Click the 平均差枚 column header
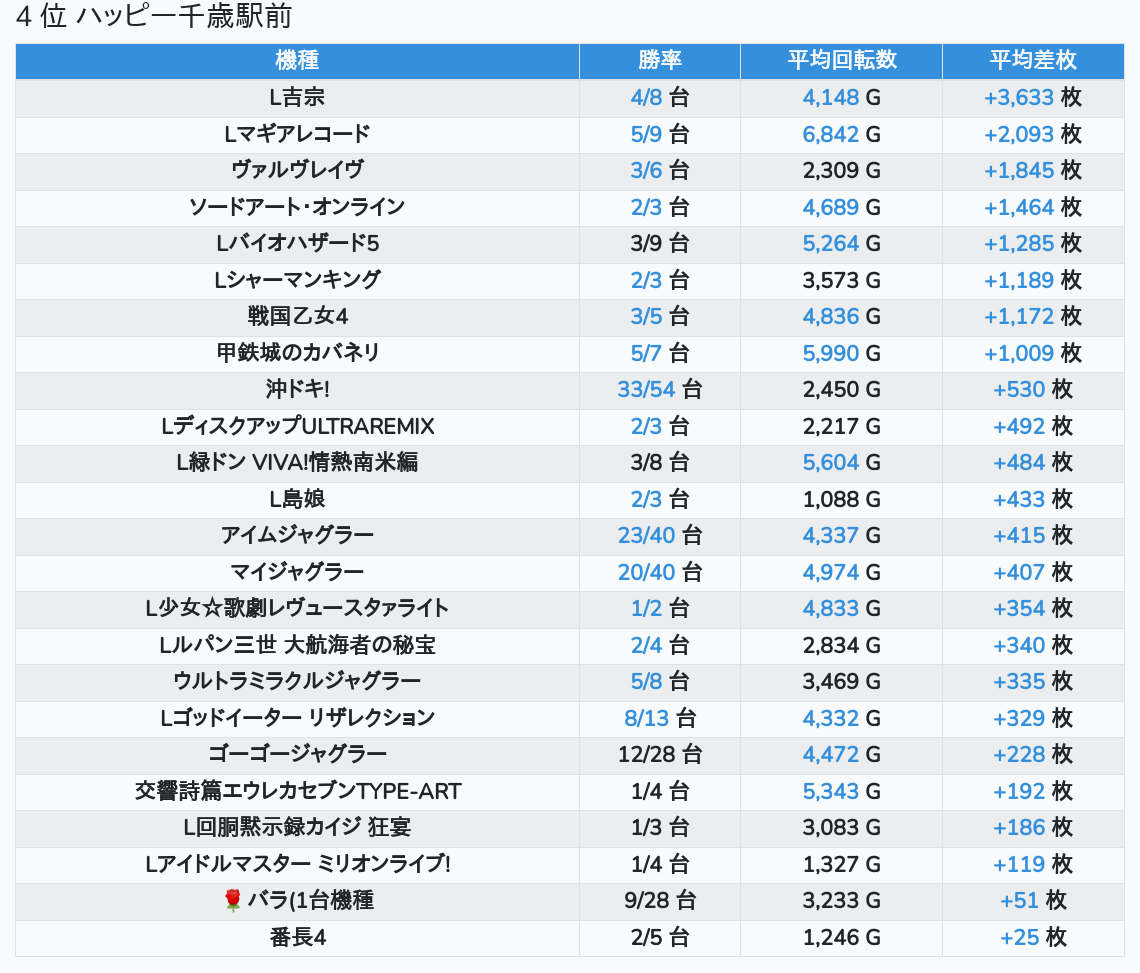 click(x=1032, y=60)
